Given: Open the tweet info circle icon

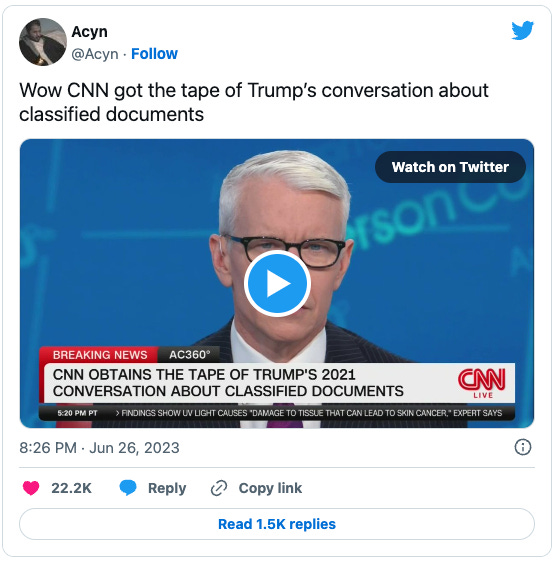Looking at the screenshot, I should click(x=523, y=447).
